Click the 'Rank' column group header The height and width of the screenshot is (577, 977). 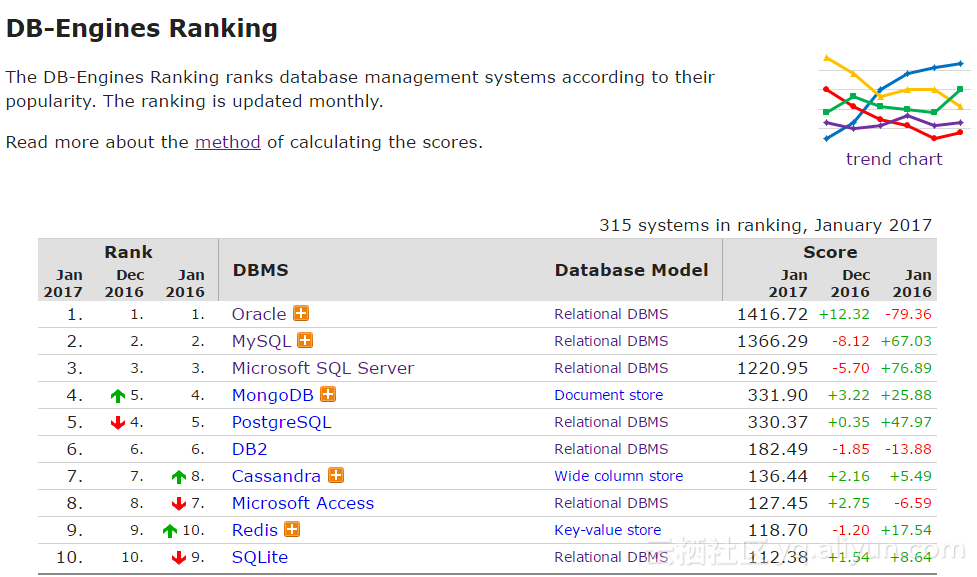coord(128,252)
